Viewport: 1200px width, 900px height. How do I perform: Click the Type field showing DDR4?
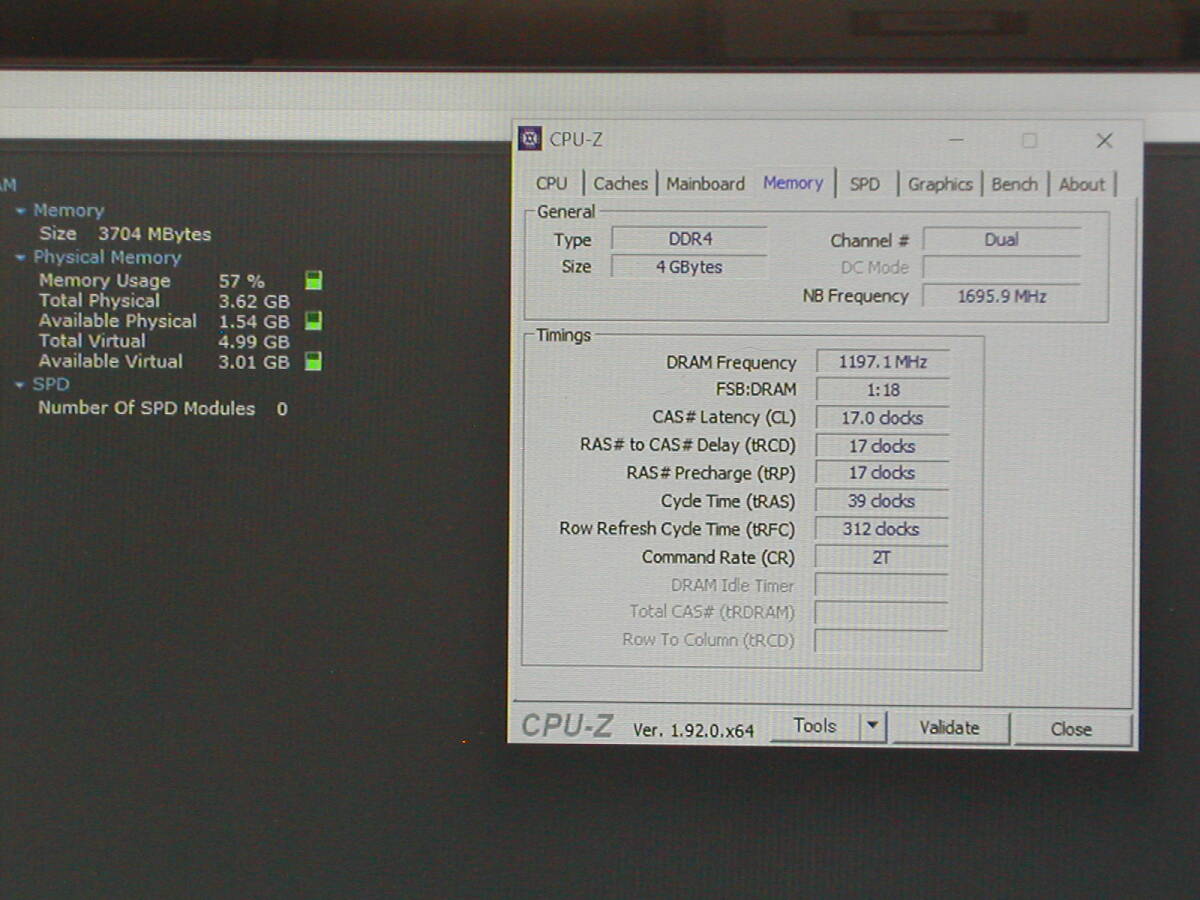(x=689, y=240)
